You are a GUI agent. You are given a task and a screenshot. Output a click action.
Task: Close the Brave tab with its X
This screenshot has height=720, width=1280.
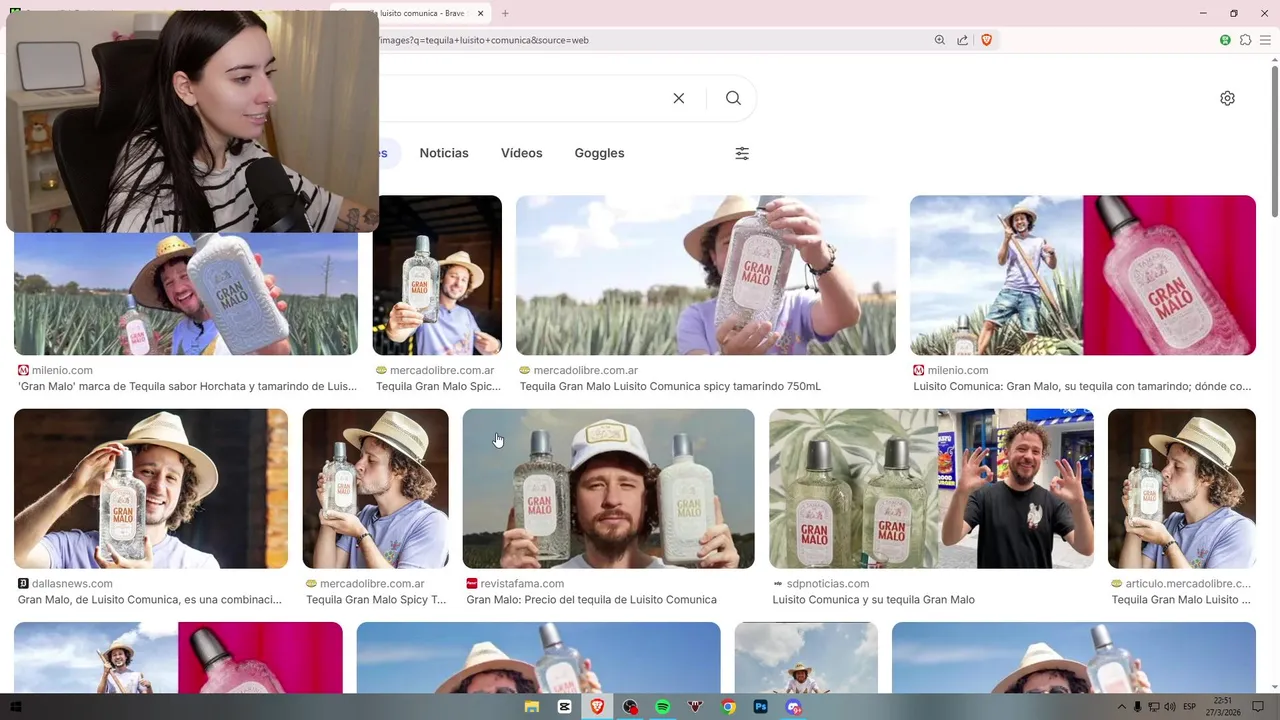tap(480, 13)
